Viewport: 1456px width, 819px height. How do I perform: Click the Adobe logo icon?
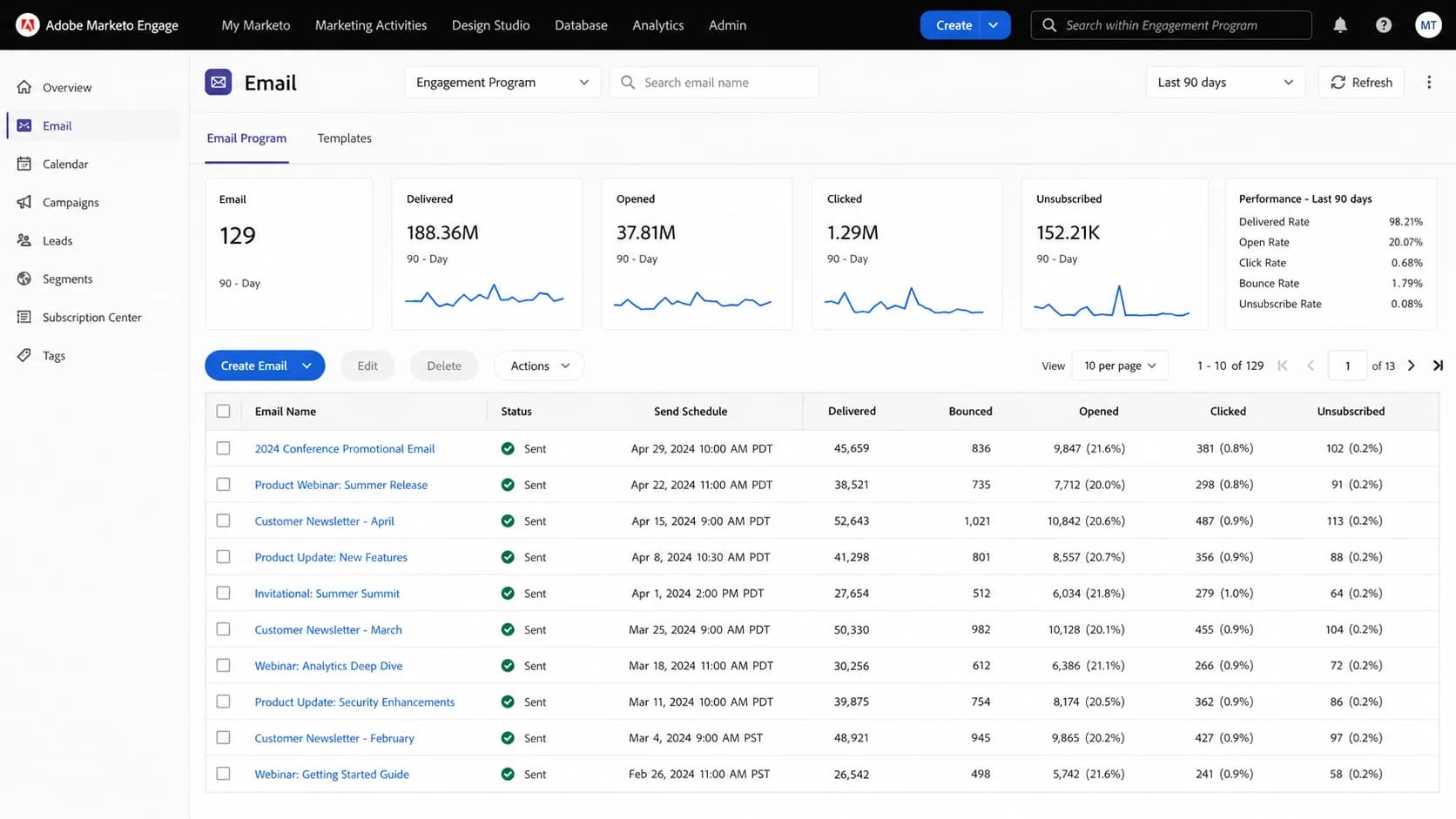(27, 25)
